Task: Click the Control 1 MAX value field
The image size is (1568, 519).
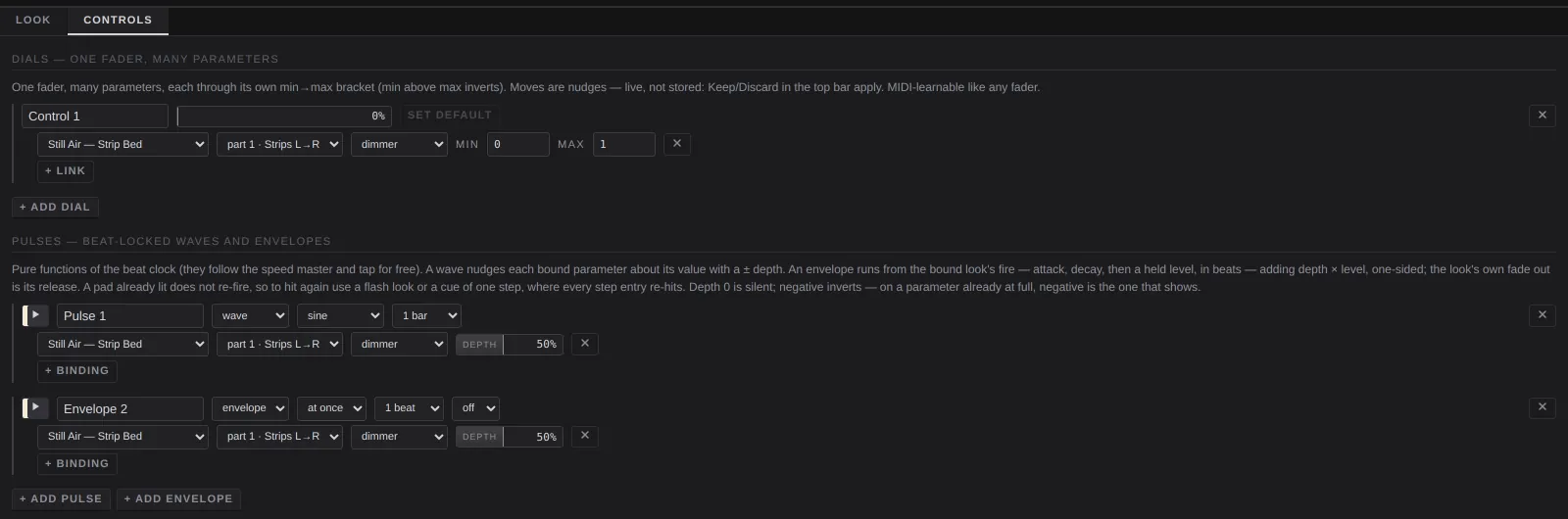Action: 623,144
